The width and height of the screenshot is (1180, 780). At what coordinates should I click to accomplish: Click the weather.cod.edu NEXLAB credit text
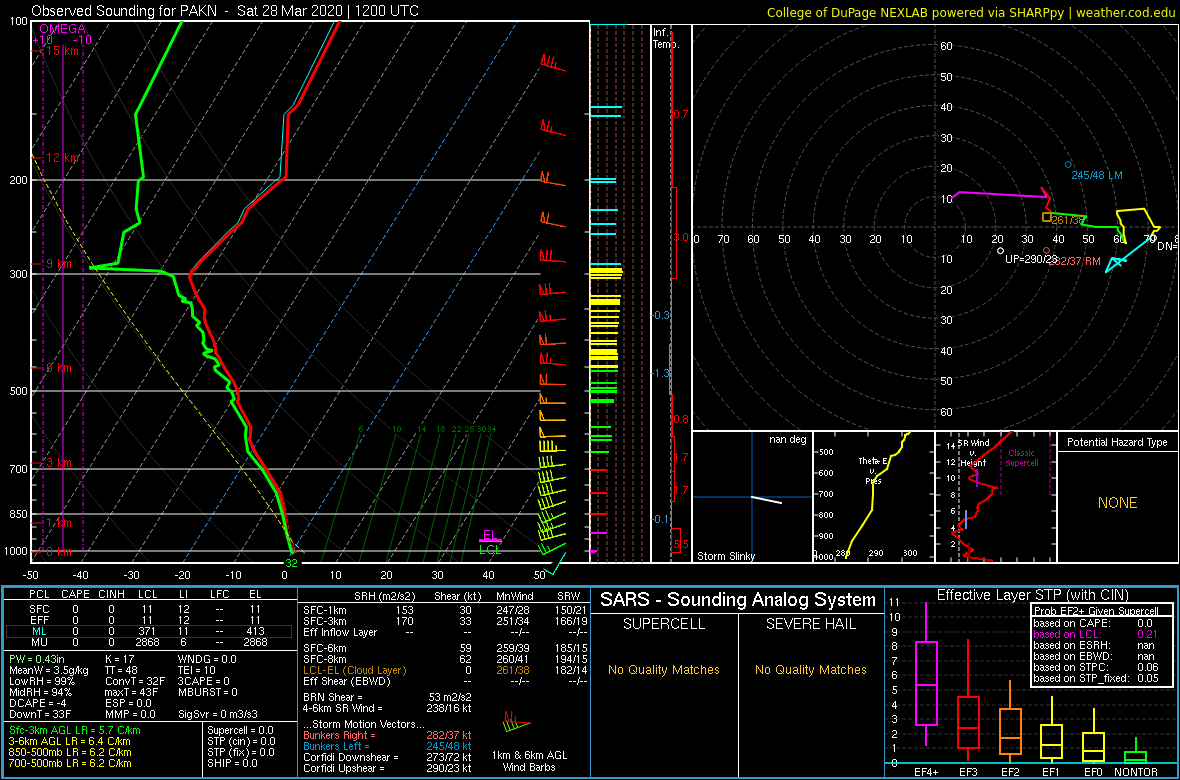click(970, 12)
